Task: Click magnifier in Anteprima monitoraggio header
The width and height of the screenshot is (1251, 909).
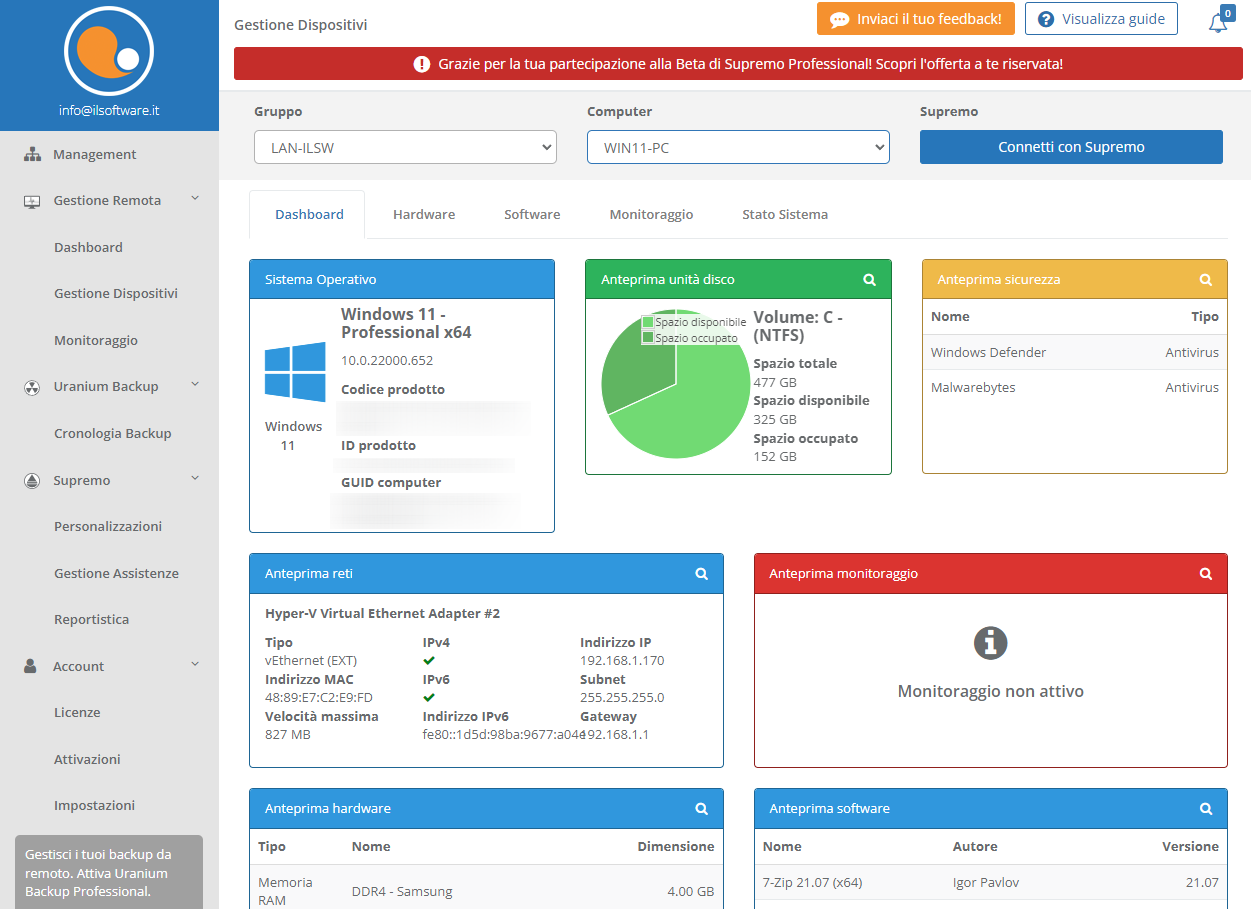Action: 1206,574
